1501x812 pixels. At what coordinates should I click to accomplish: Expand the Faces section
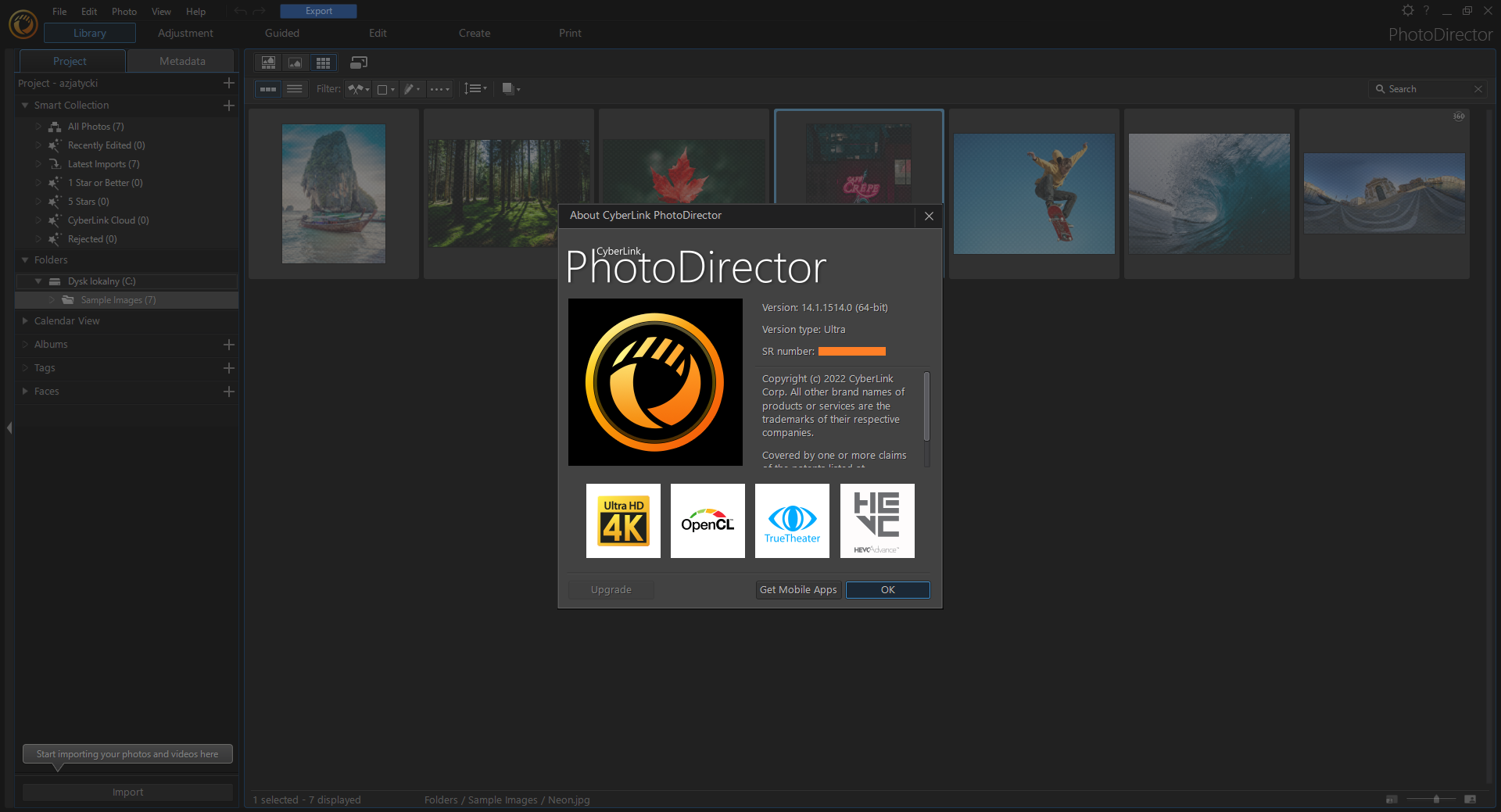25,392
